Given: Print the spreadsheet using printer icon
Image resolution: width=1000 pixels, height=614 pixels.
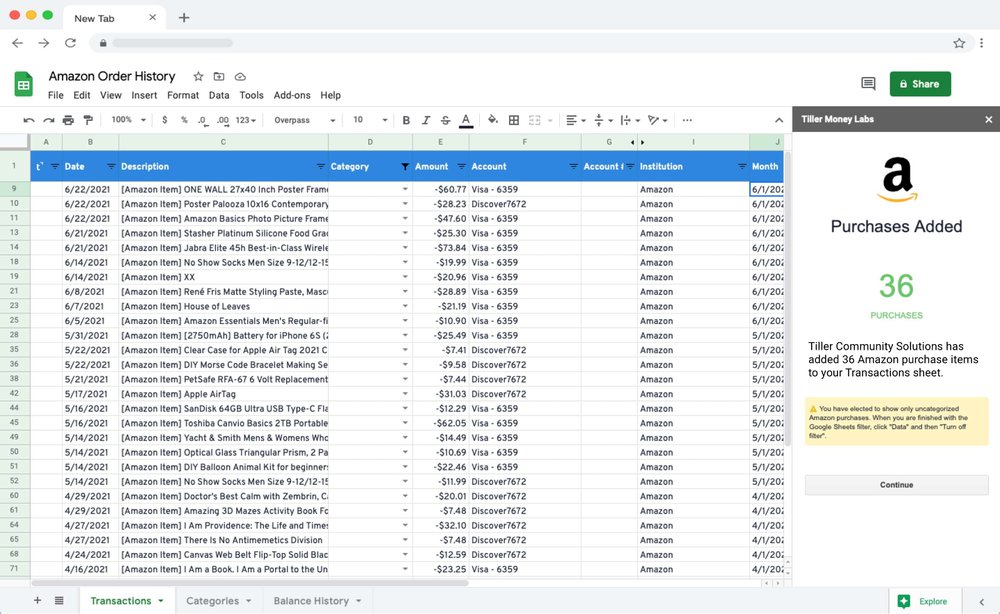Looking at the screenshot, I should (x=68, y=120).
